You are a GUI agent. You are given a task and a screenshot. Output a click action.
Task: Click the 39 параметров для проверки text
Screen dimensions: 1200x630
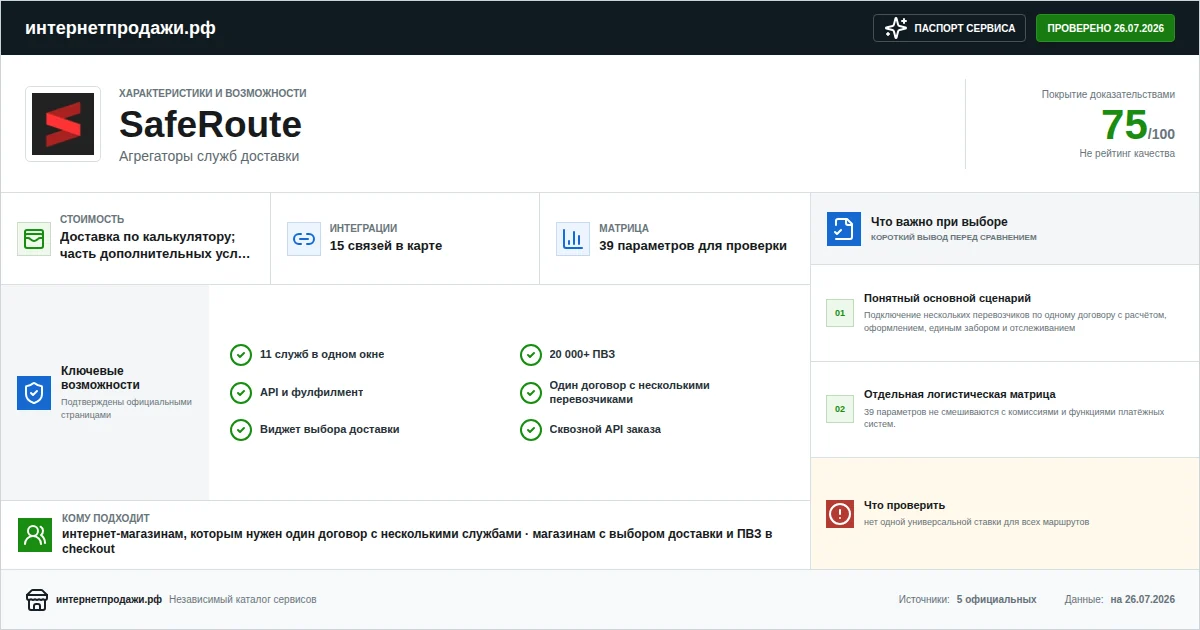pyautogui.click(x=693, y=246)
